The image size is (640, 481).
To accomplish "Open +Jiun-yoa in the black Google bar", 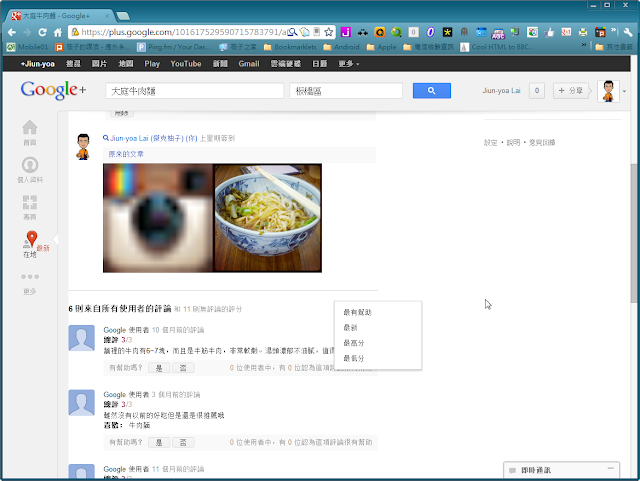I will tap(38, 64).
